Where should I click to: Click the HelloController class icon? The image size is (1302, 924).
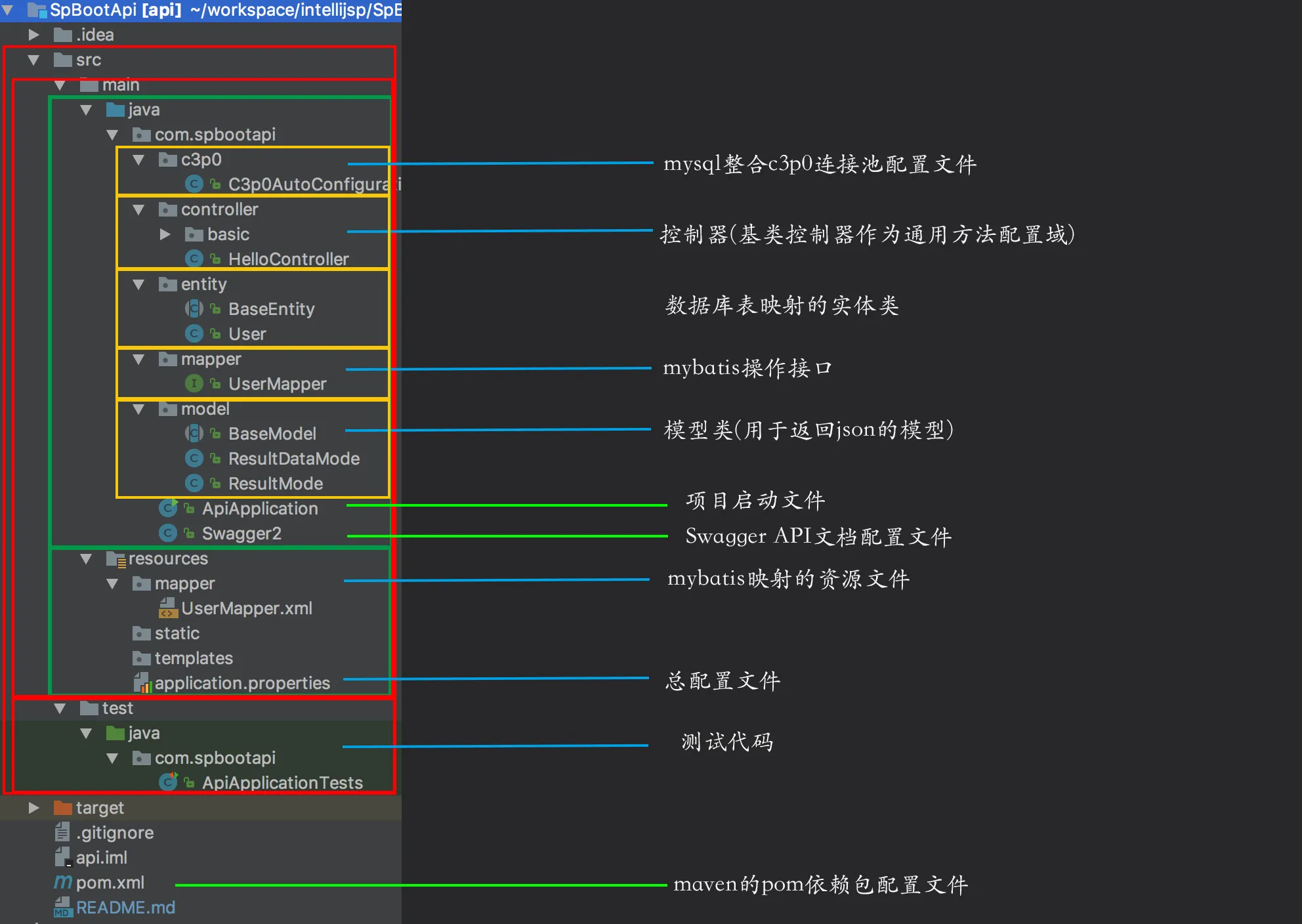[194, 259]
